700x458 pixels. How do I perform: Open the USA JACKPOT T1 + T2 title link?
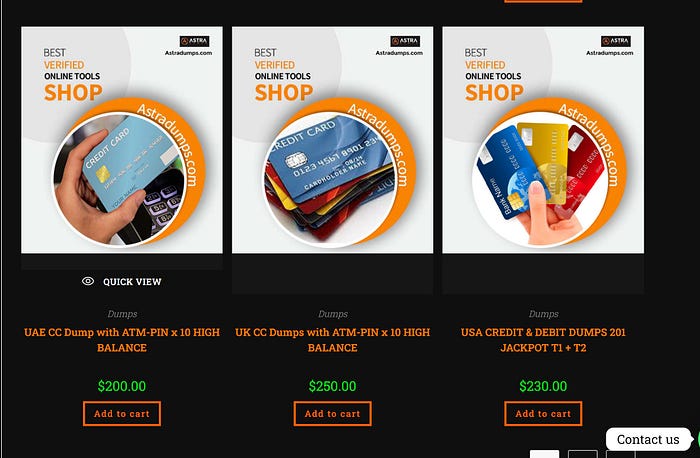(x=543, y=340)
